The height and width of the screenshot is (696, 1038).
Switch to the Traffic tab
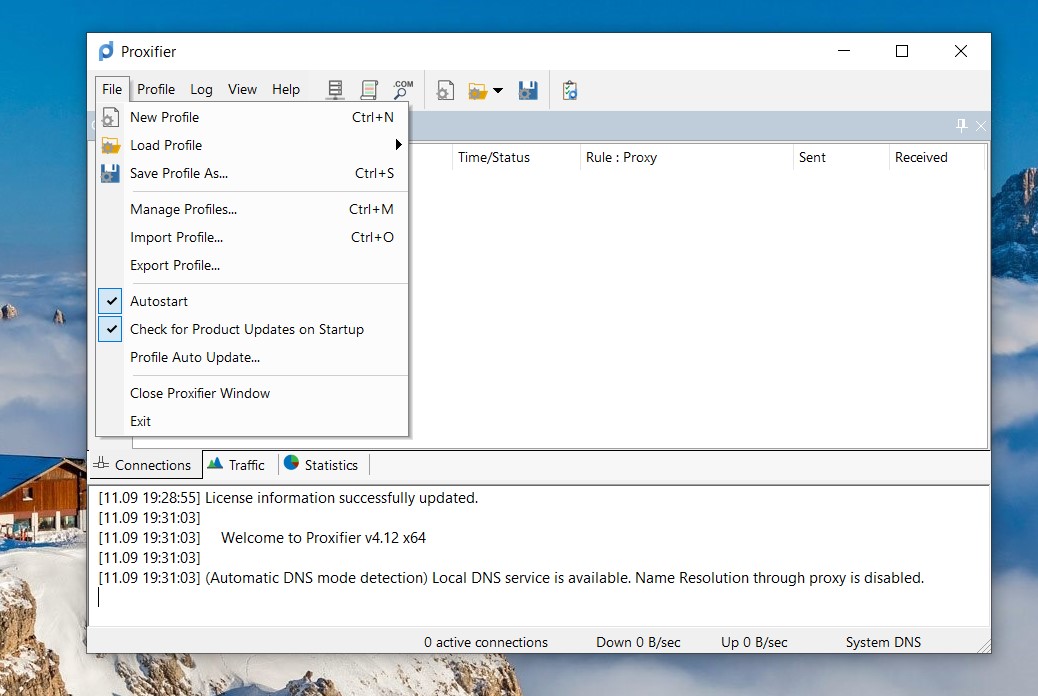(238, 465)
